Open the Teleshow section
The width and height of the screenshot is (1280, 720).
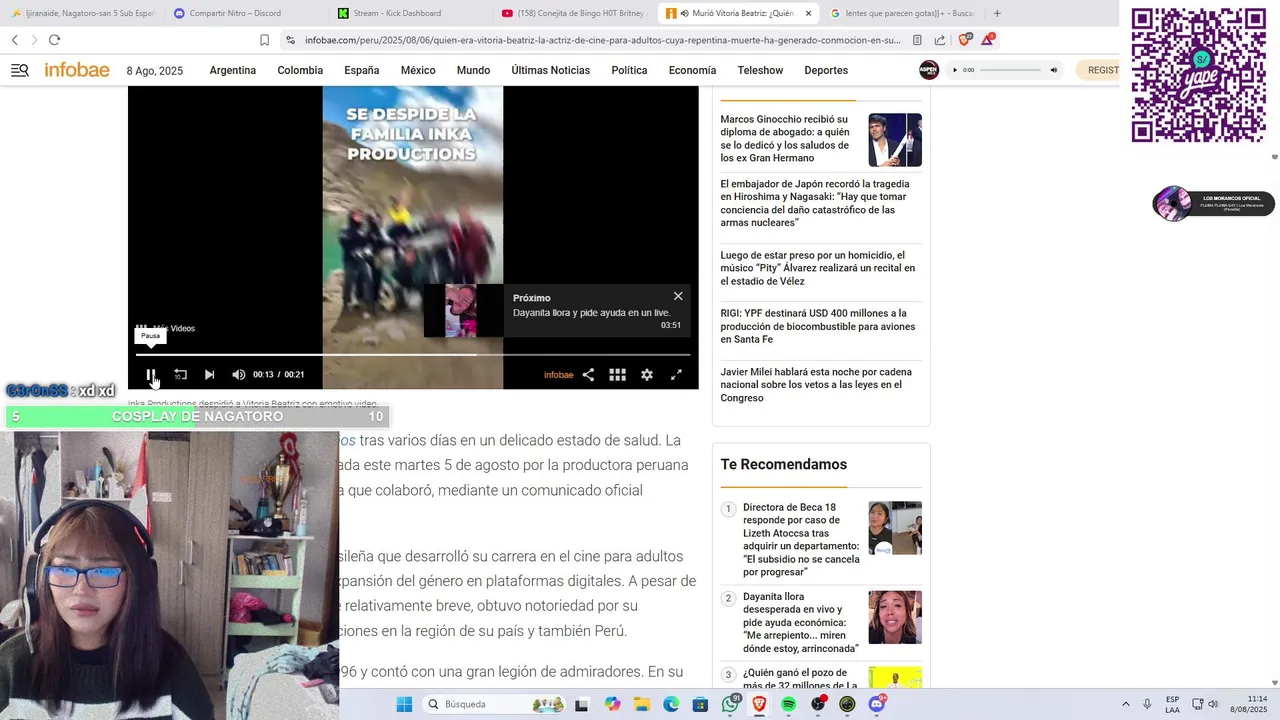760,70
